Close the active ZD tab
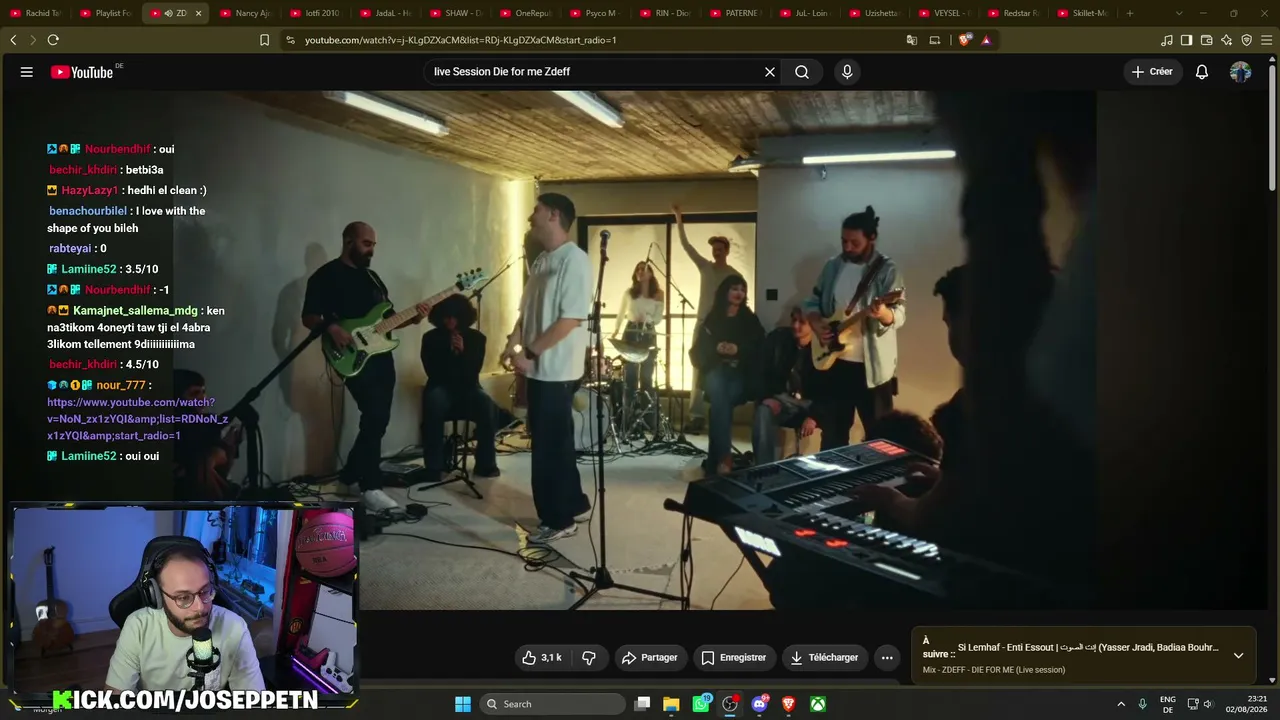Viewport: 1280px width, 720px height. point(198,13)
